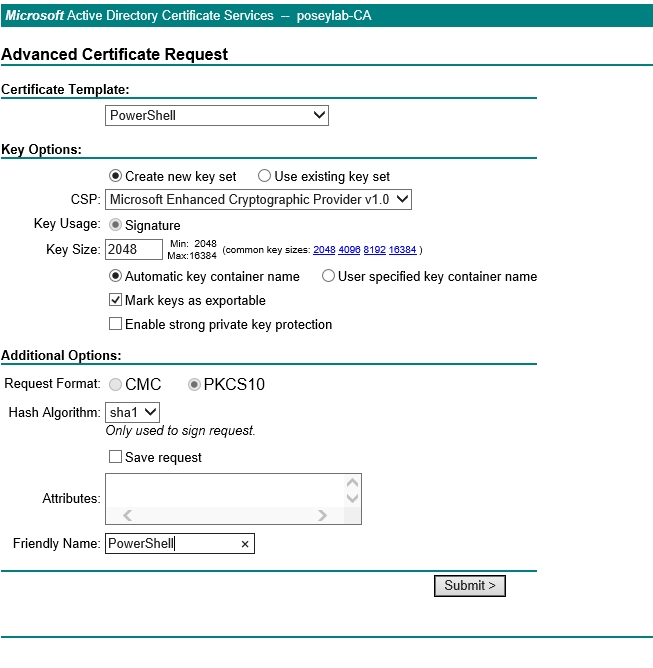Open the Certificate Template dropdown
This screenshot has height=668, width=653.
pyautogui.click(x=217, y=115)
